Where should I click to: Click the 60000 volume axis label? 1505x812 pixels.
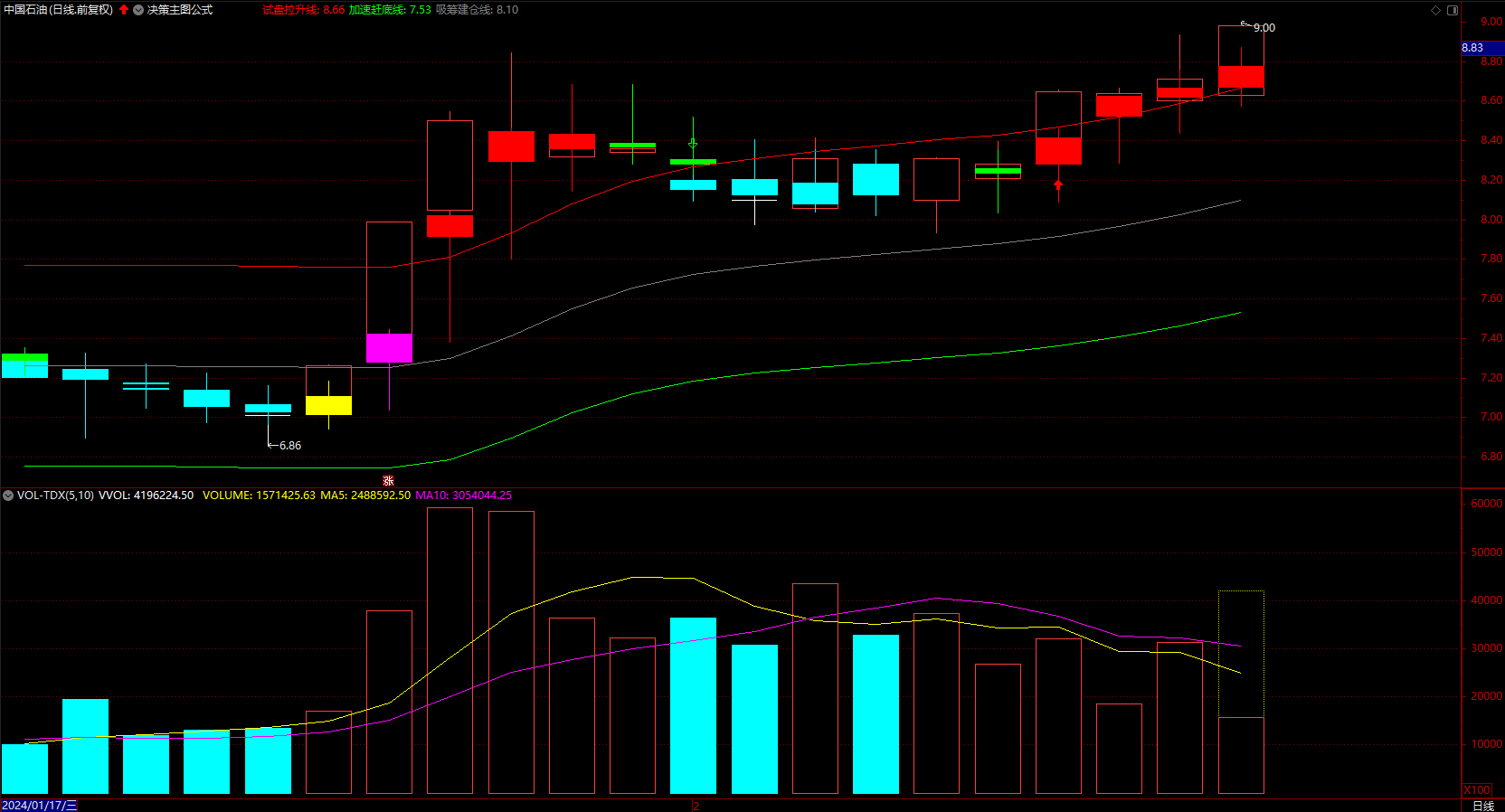pos(1487,504)
